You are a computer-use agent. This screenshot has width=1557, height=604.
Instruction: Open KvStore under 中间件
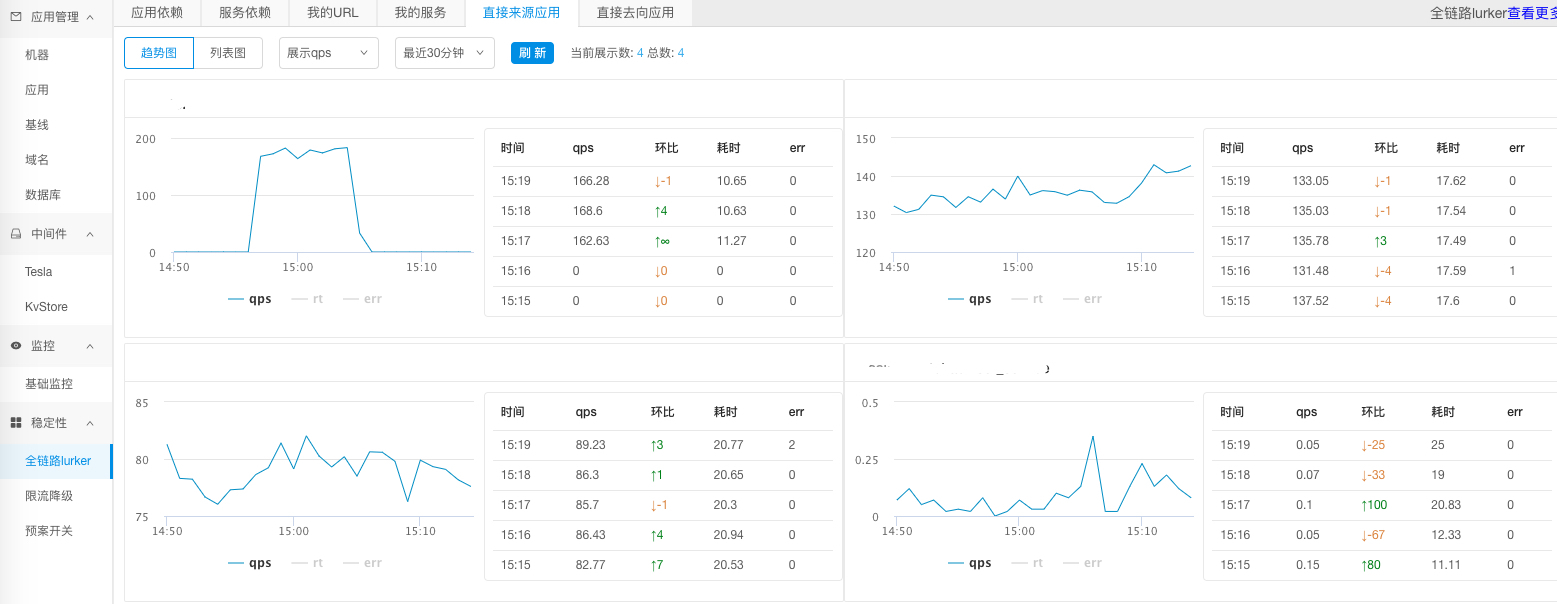tap(46, 307)
